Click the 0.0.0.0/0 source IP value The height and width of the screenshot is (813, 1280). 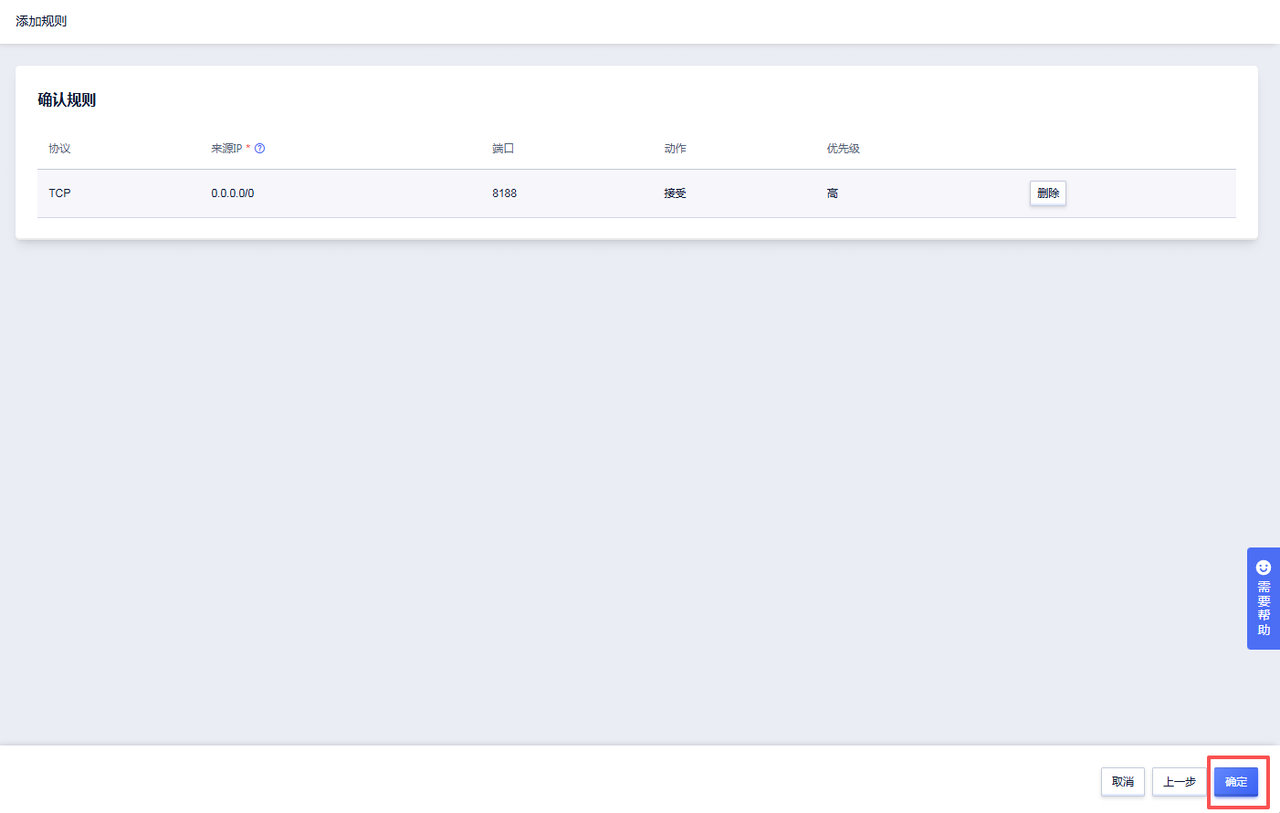click(x=232, y=193)
